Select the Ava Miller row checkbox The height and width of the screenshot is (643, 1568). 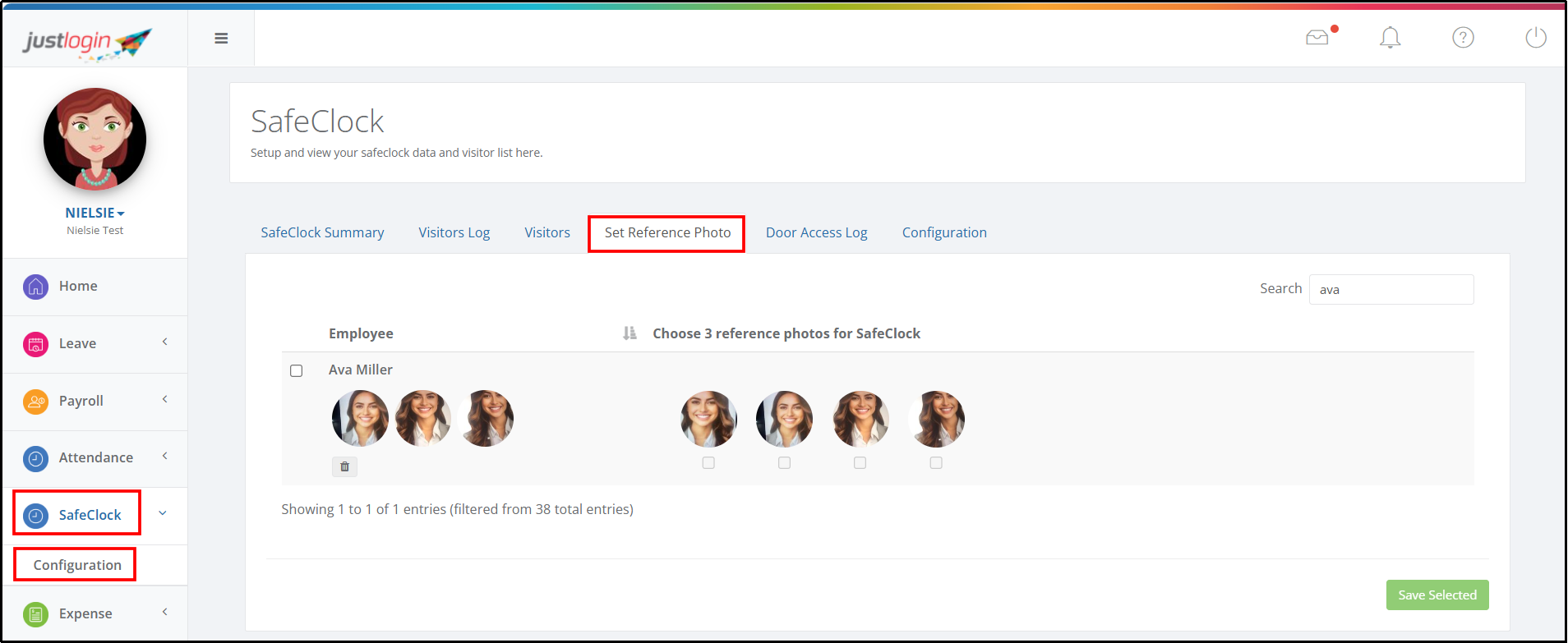coord(297,371)
